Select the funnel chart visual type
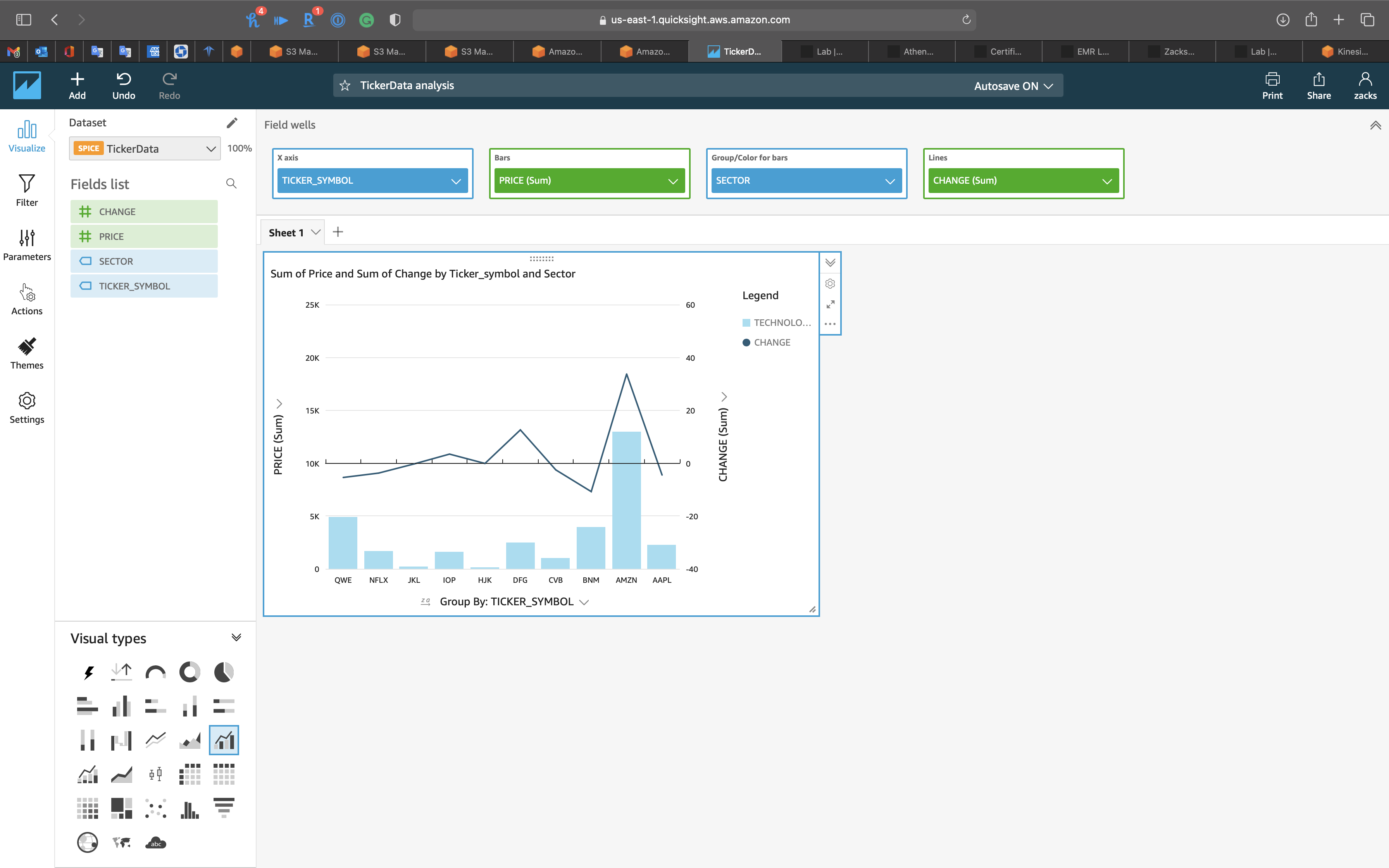The width and height of the screenshot is (1389, 868). 224,808
